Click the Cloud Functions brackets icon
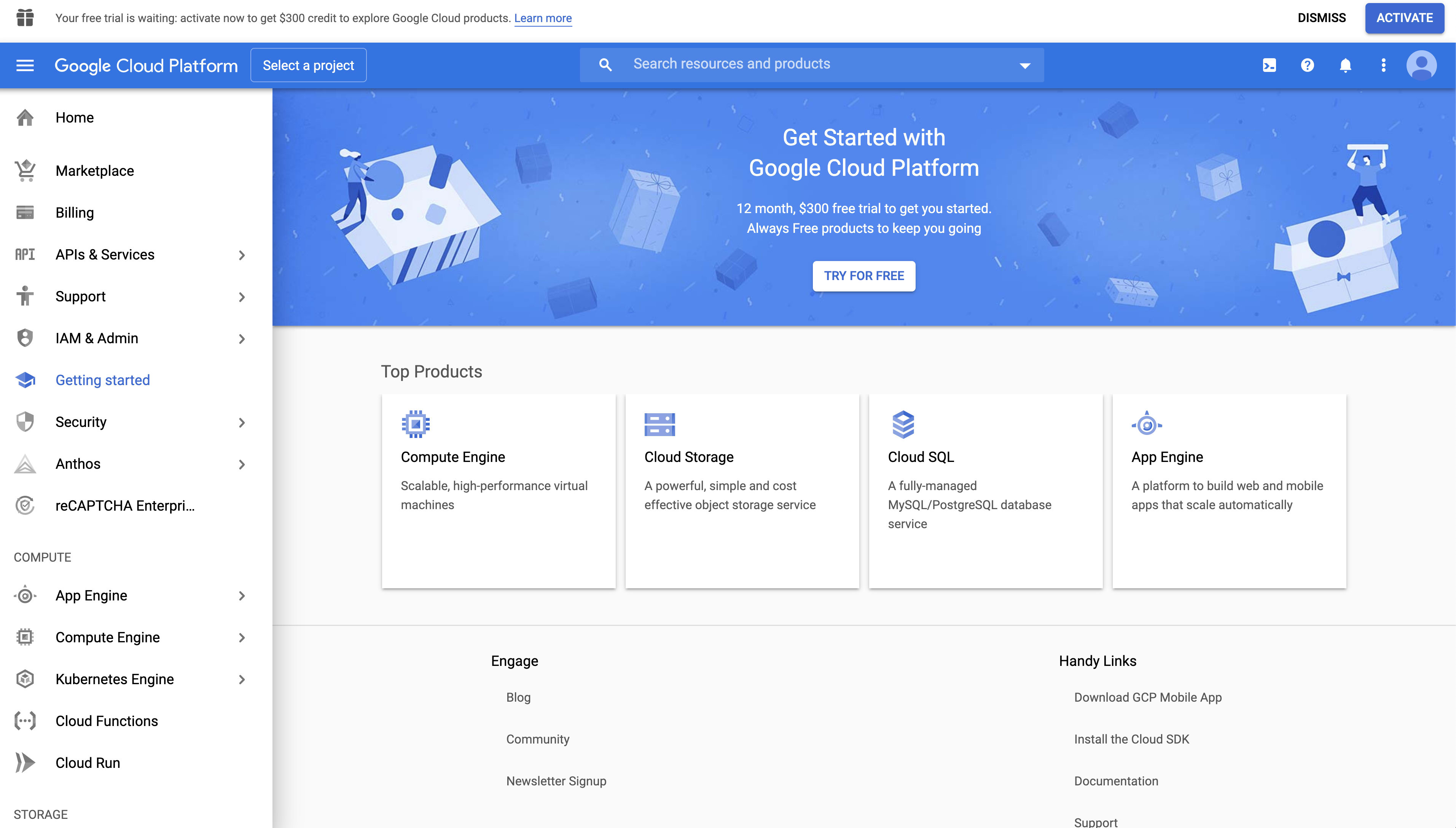This screenshot has width=1456, height=828. point(25,721)
